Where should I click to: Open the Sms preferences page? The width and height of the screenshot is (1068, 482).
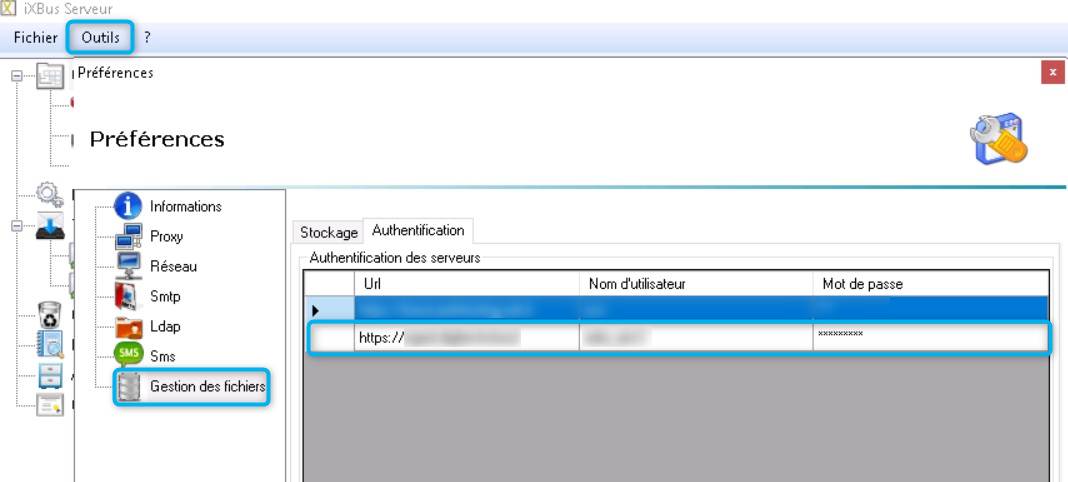(163, 356)
